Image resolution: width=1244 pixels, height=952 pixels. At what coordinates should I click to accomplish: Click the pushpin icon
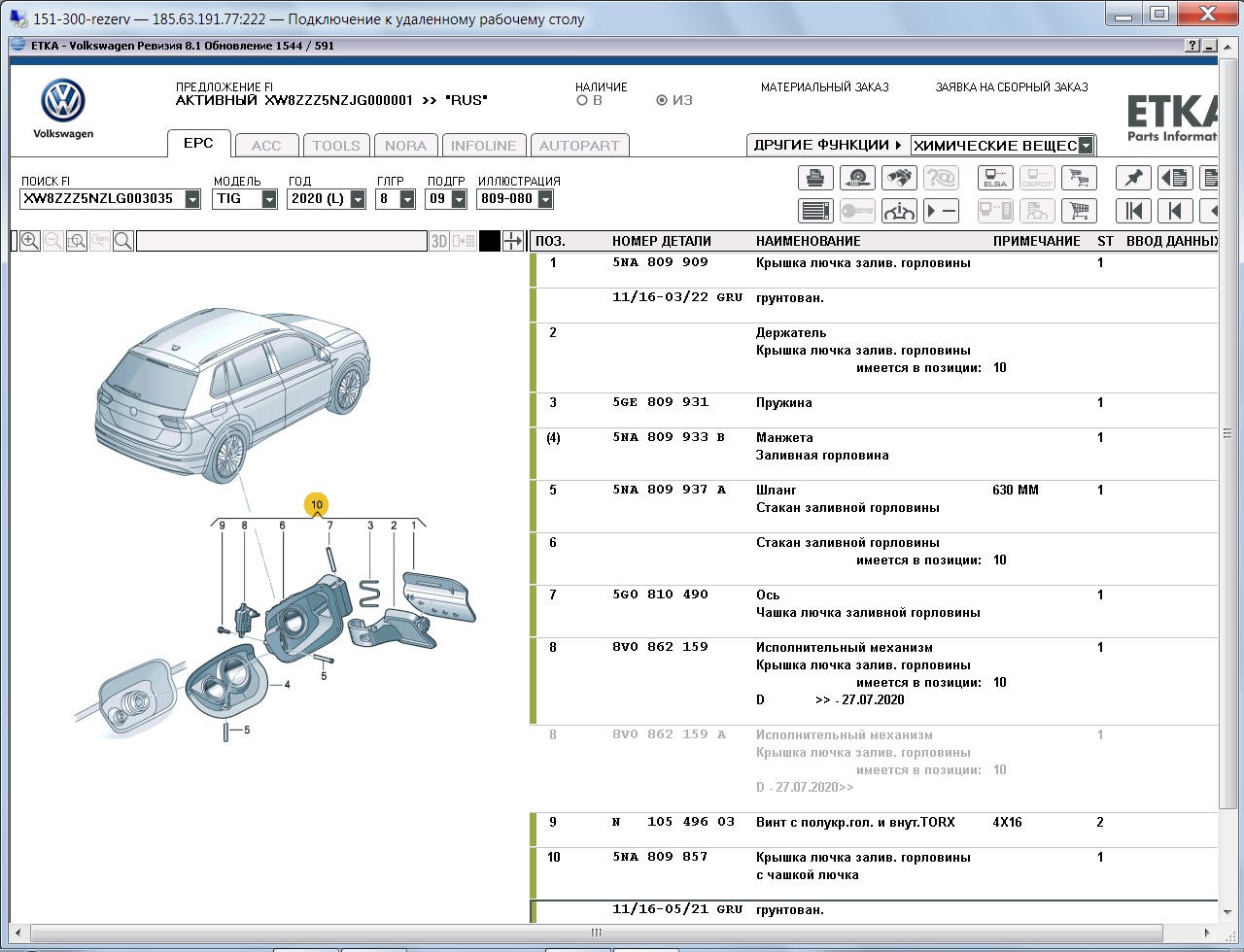1133,178
